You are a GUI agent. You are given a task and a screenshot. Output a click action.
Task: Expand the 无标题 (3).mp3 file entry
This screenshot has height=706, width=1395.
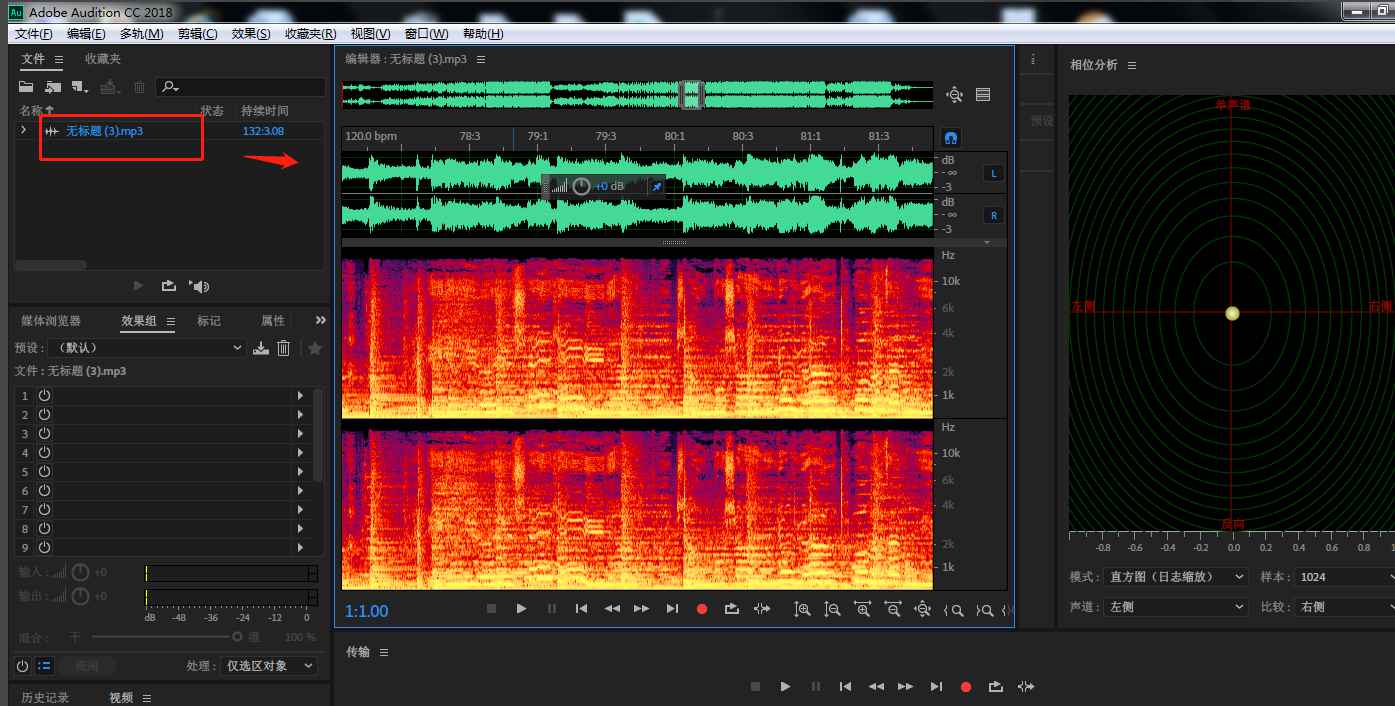click(x=24, y=131)
